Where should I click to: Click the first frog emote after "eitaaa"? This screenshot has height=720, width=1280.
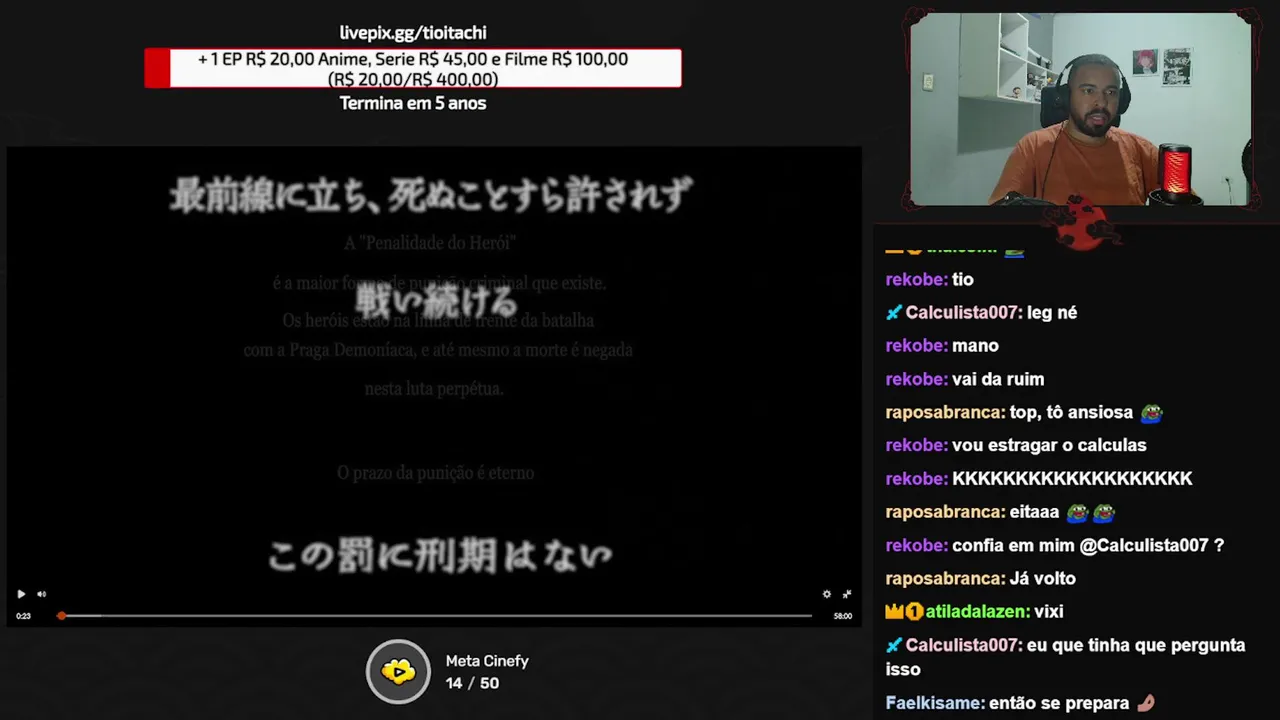click(1077, 512)
